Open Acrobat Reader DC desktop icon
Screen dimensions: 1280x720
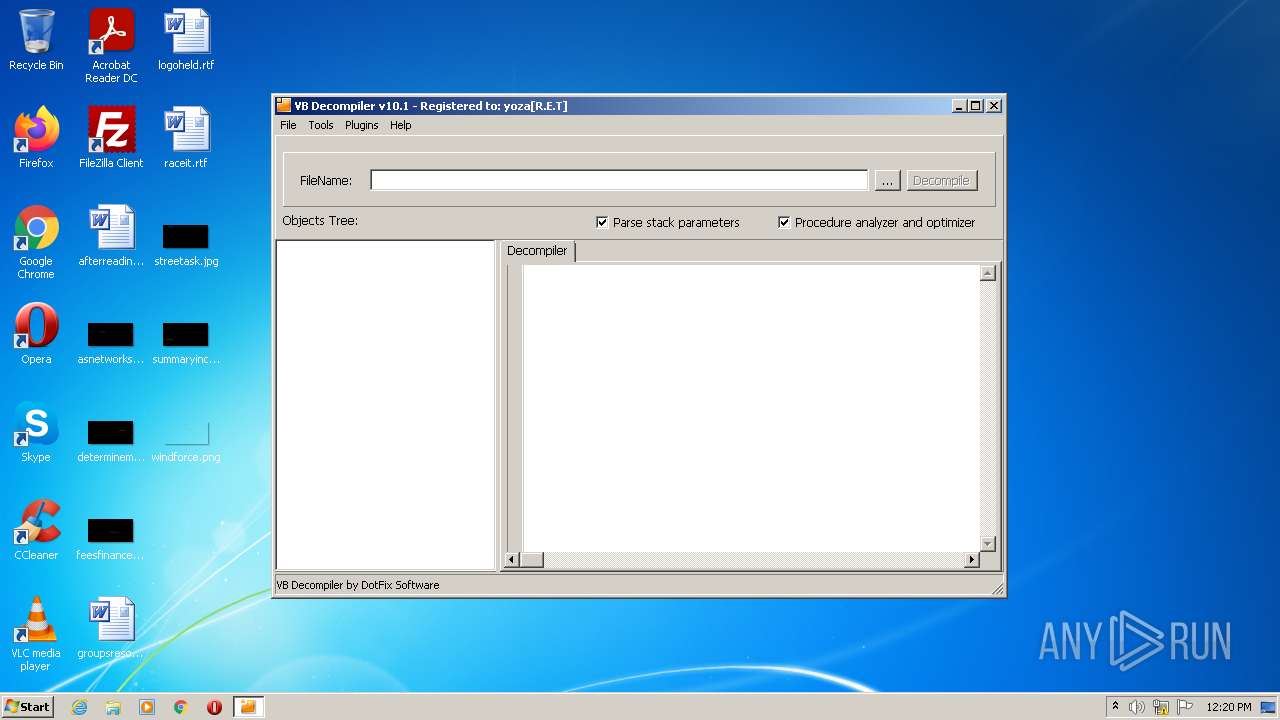tap(111, 46)
